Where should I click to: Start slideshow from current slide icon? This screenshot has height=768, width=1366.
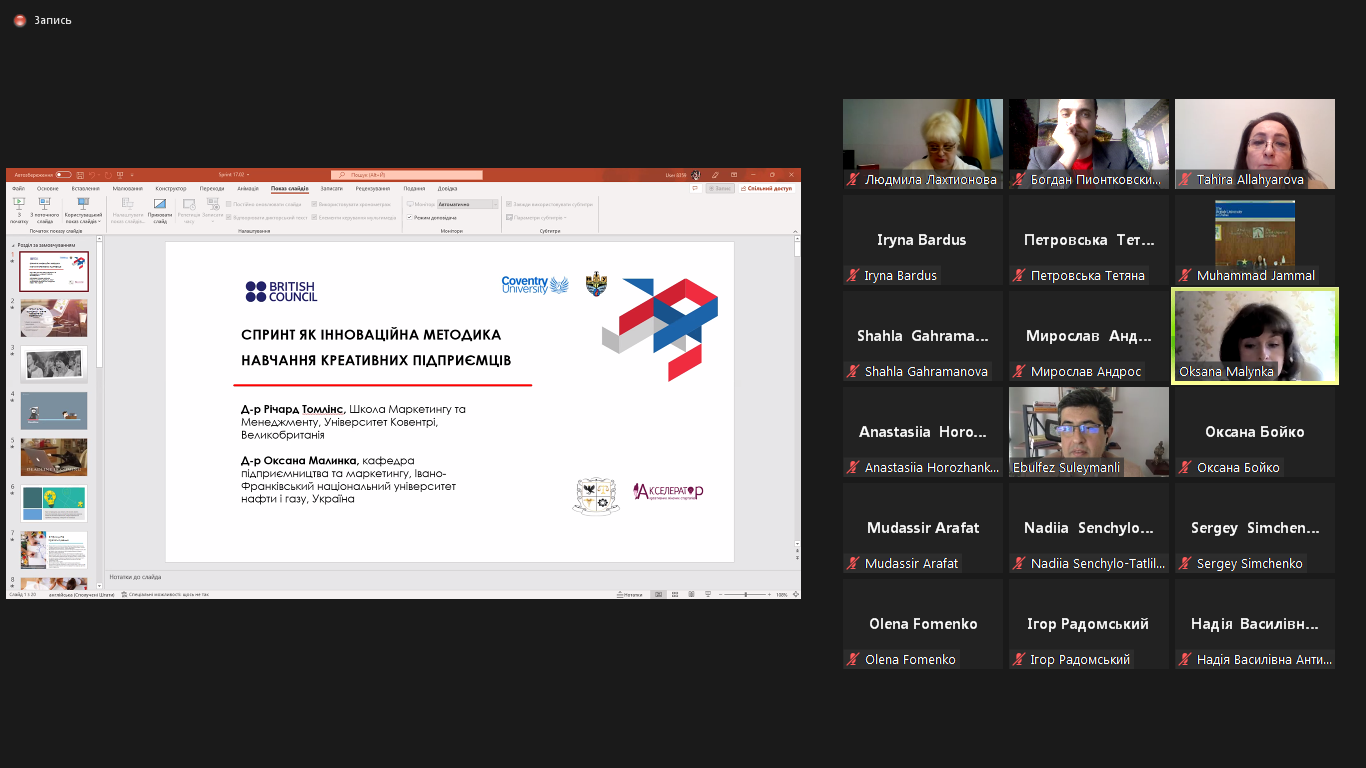coord(44,207)
